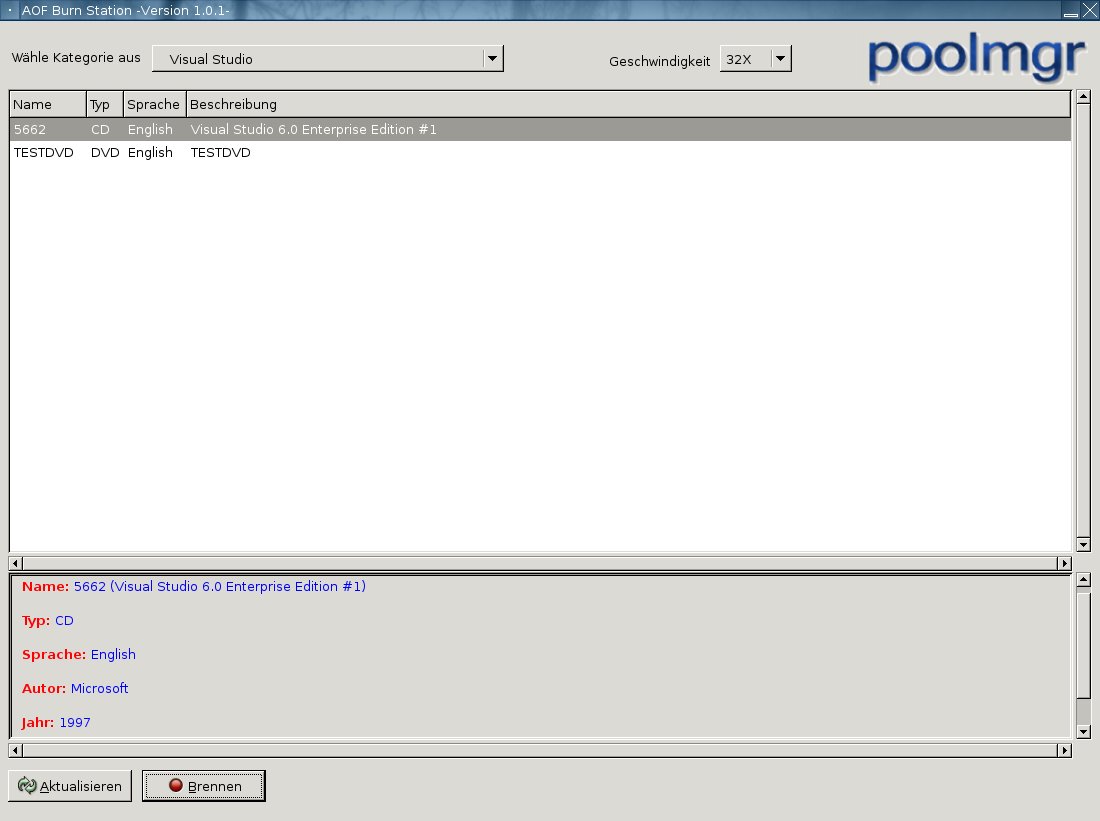This screenshot has height=821, width=1100.
Task: Click the Beschreibung column header
Action: (x=628, y=105)
